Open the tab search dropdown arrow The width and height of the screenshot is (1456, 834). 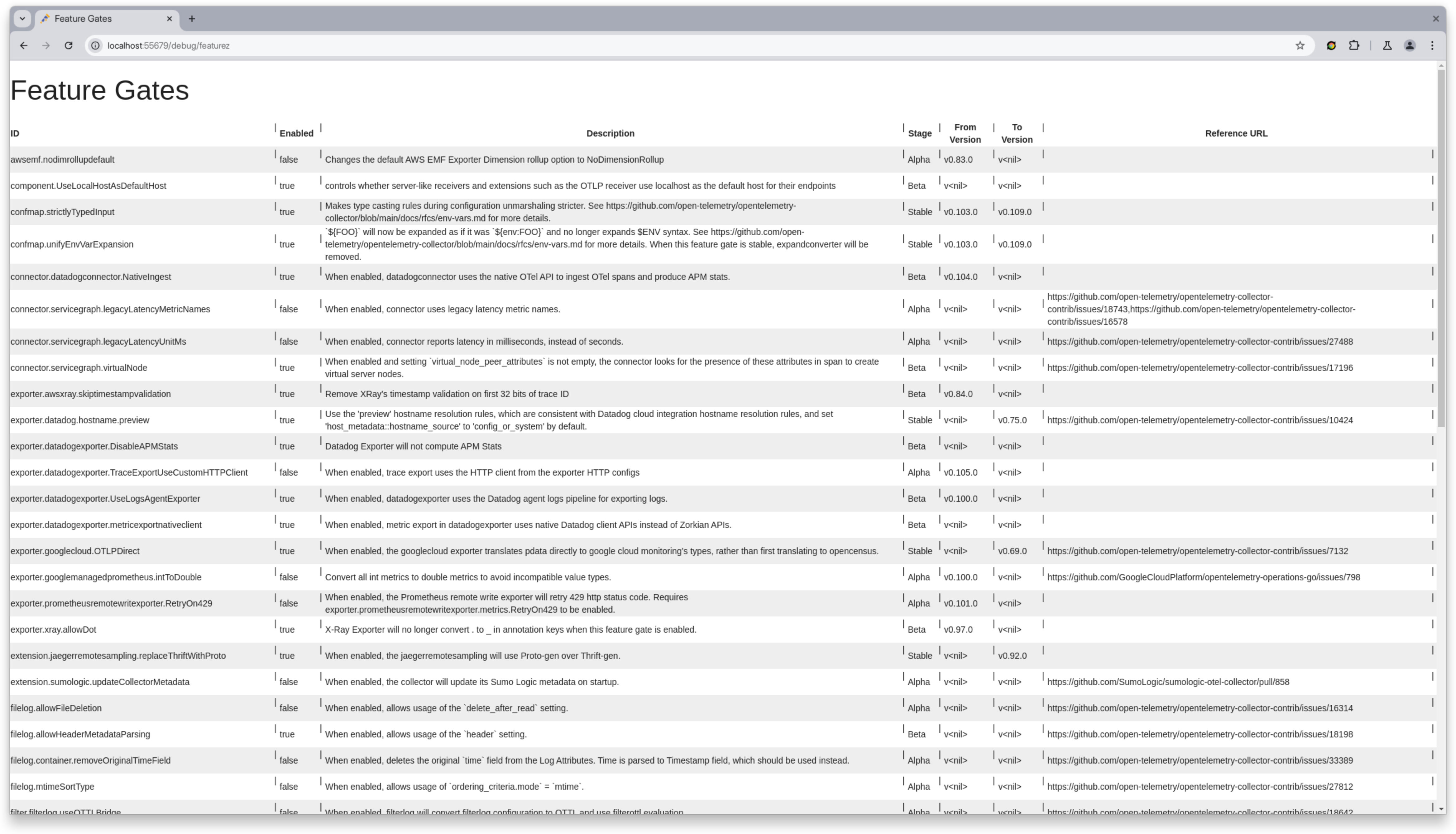[22, 19]
